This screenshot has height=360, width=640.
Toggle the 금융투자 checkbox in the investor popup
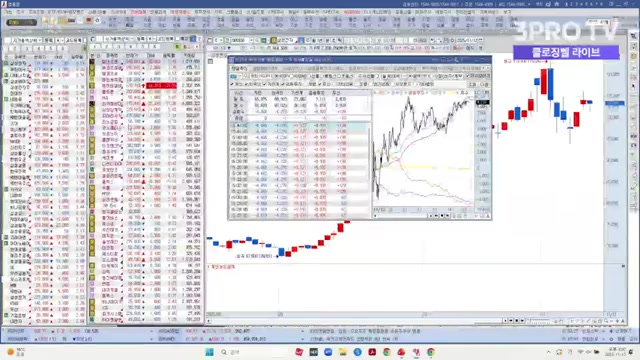click(283, 84)
